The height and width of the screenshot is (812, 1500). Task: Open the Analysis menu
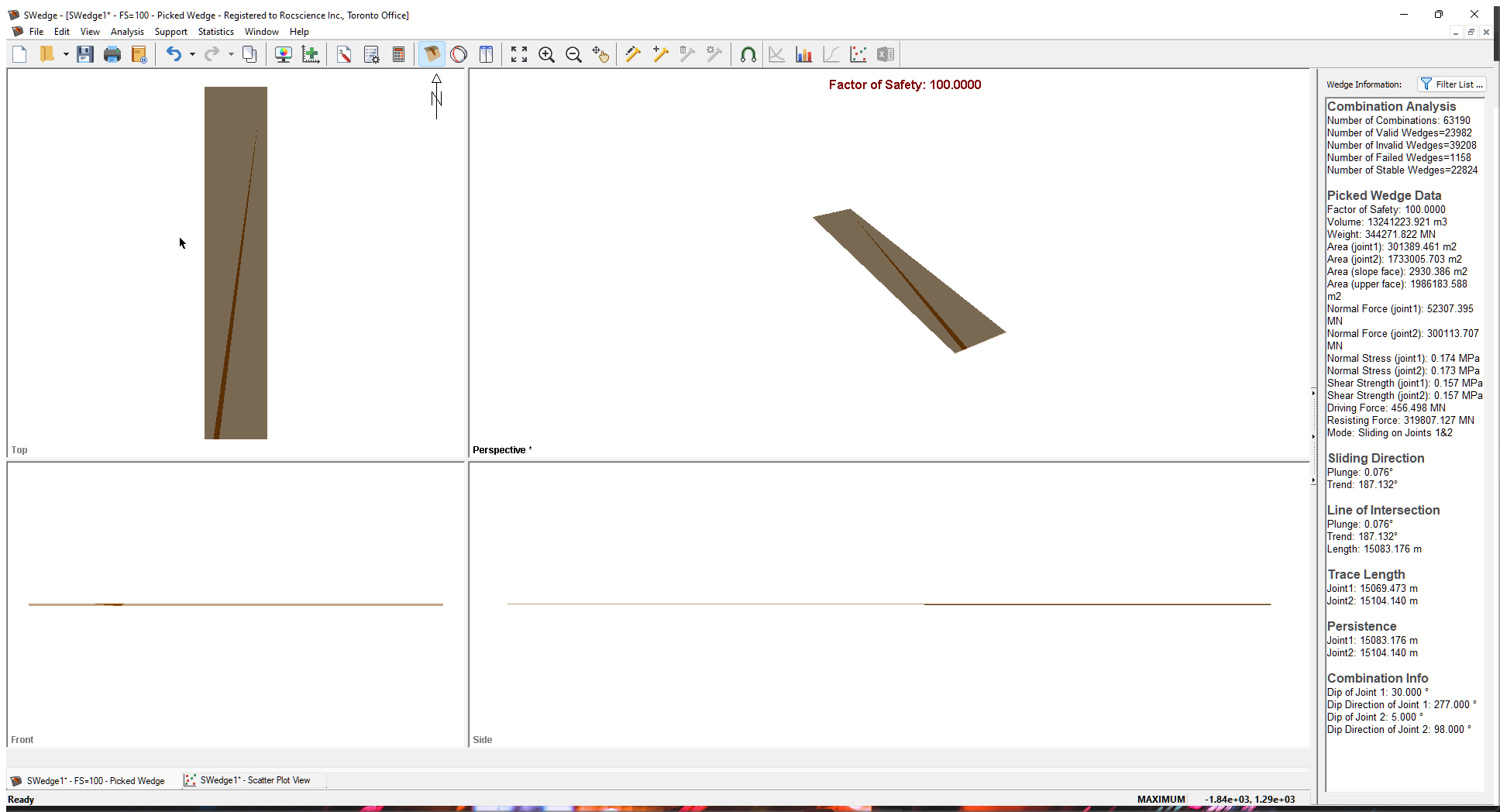point(127,32)
